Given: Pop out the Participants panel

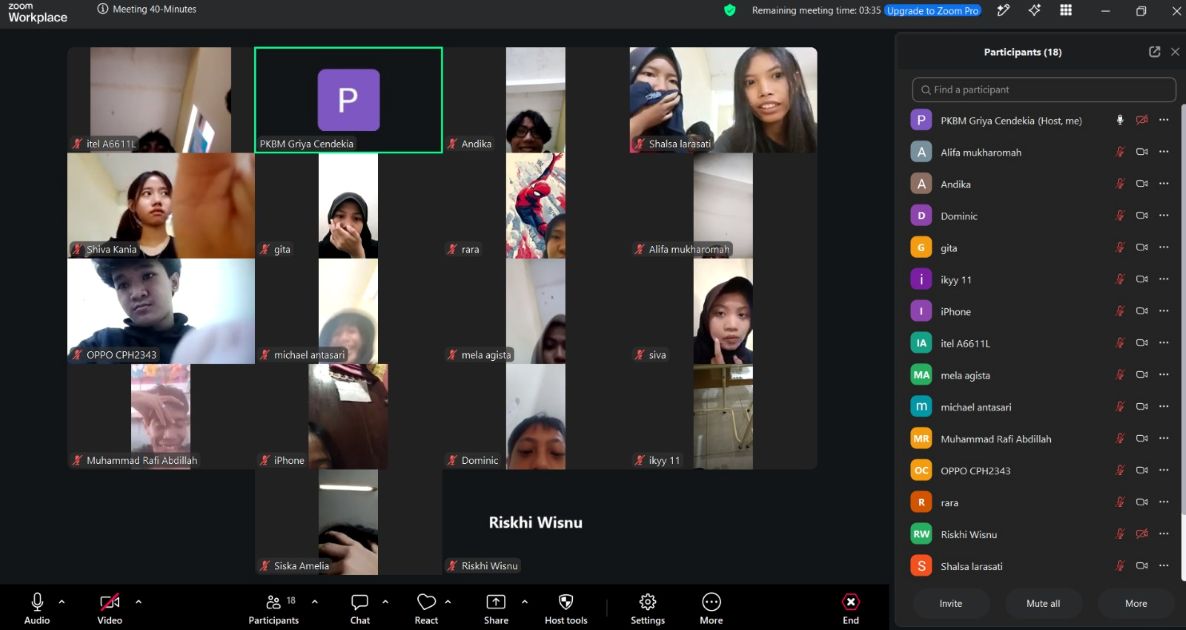Looking at the screenshot, I should [x=1154, y=52].
